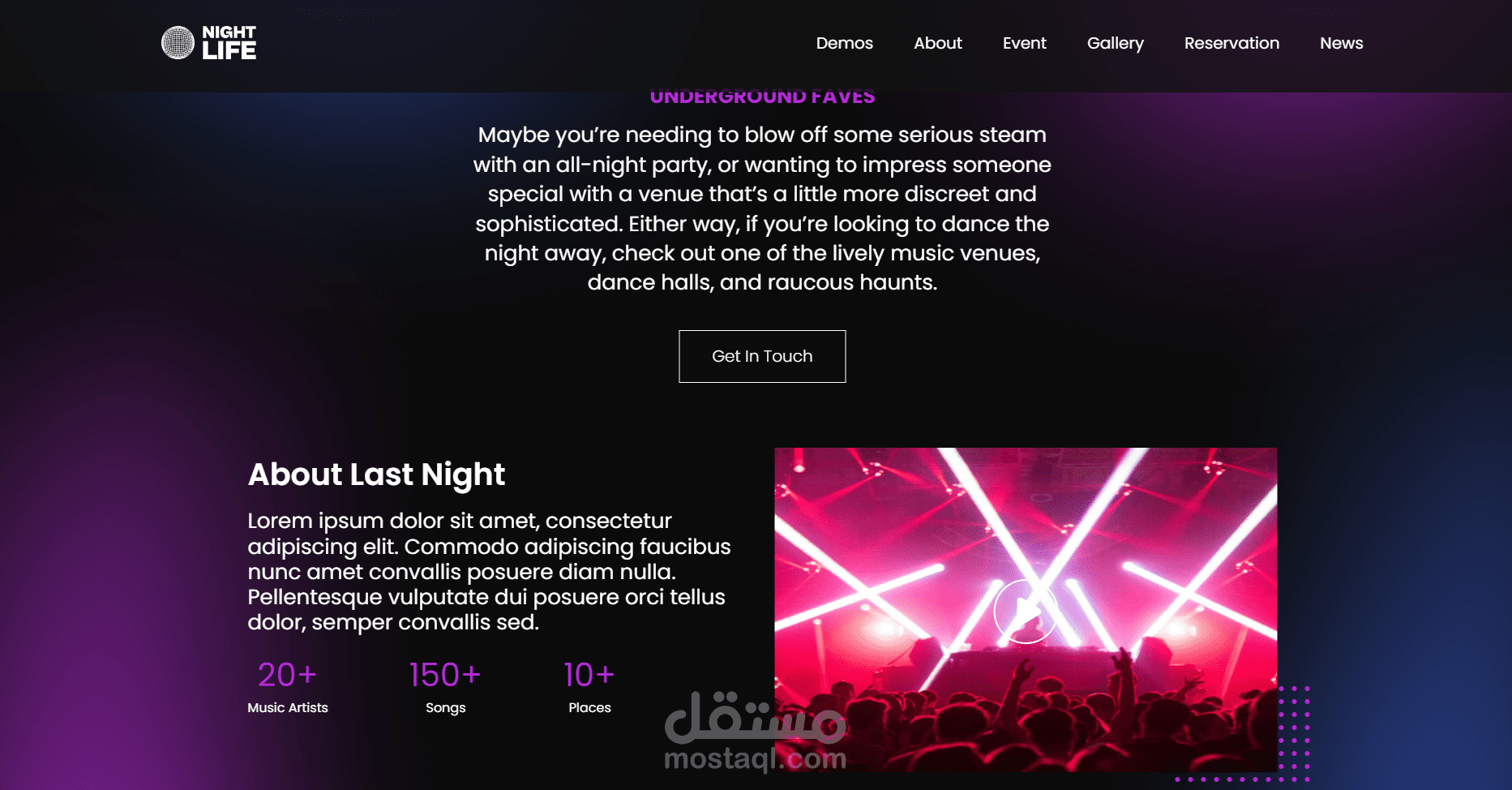
Task: Click the disco ball logo icon
Action: (178, 43)
